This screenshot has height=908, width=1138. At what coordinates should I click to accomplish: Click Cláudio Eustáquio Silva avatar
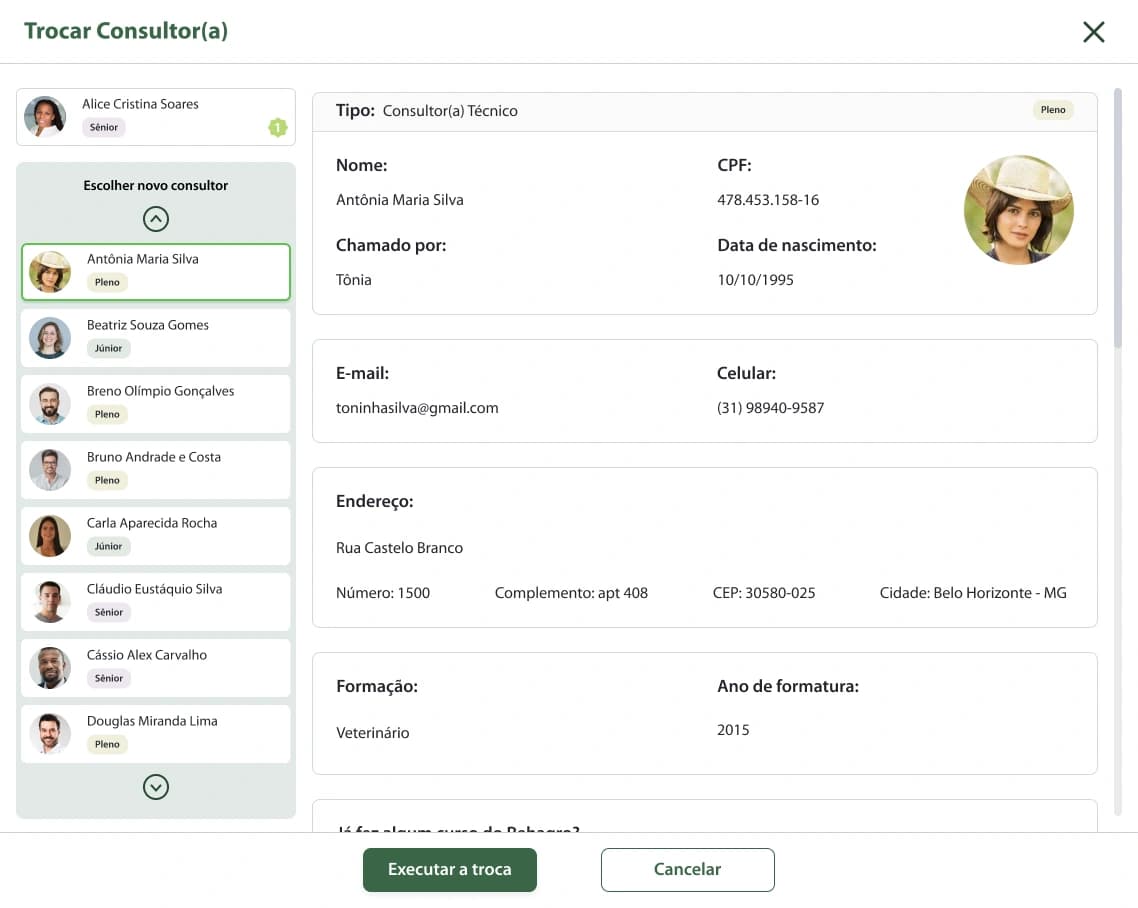pyautogui.click(x=50, y=602)
